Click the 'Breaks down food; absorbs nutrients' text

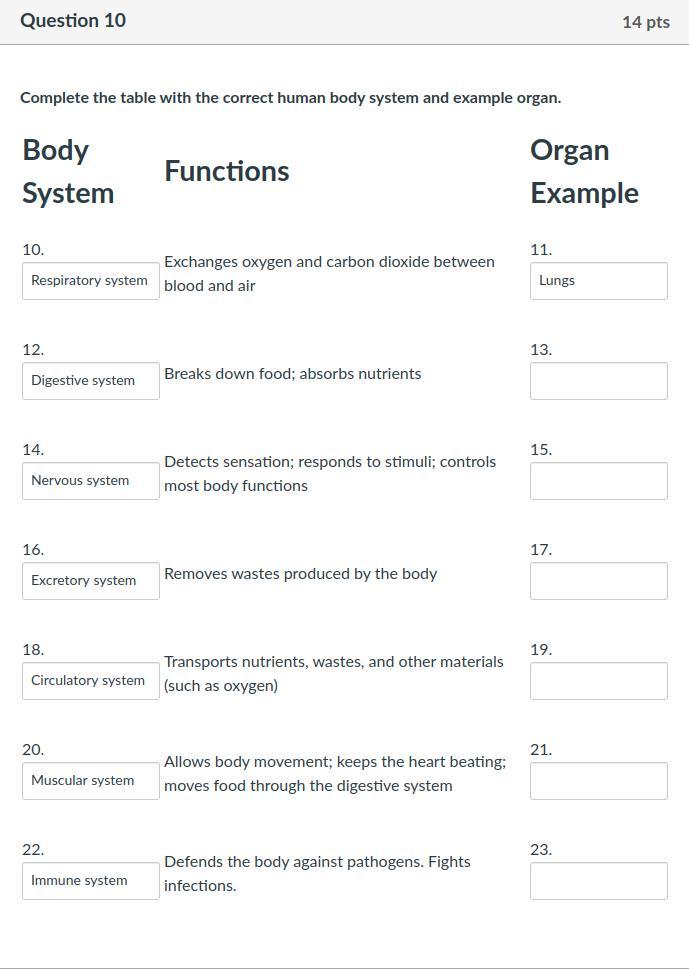tap(292, 374)
